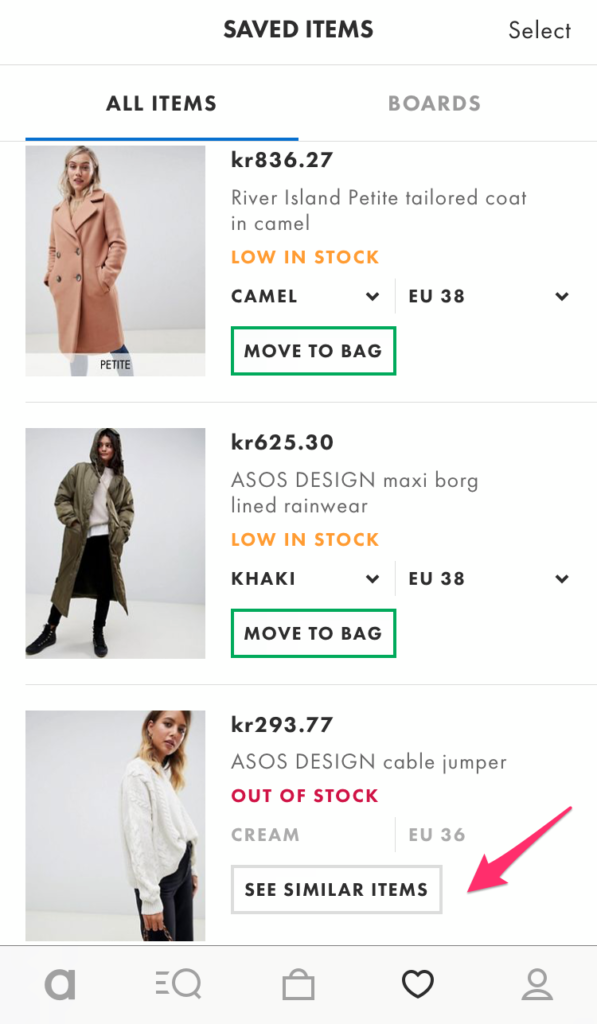This screenshot has height=1024, width=597.
Task: Open the CAMEL color dropdown
Action: point(307,296)
